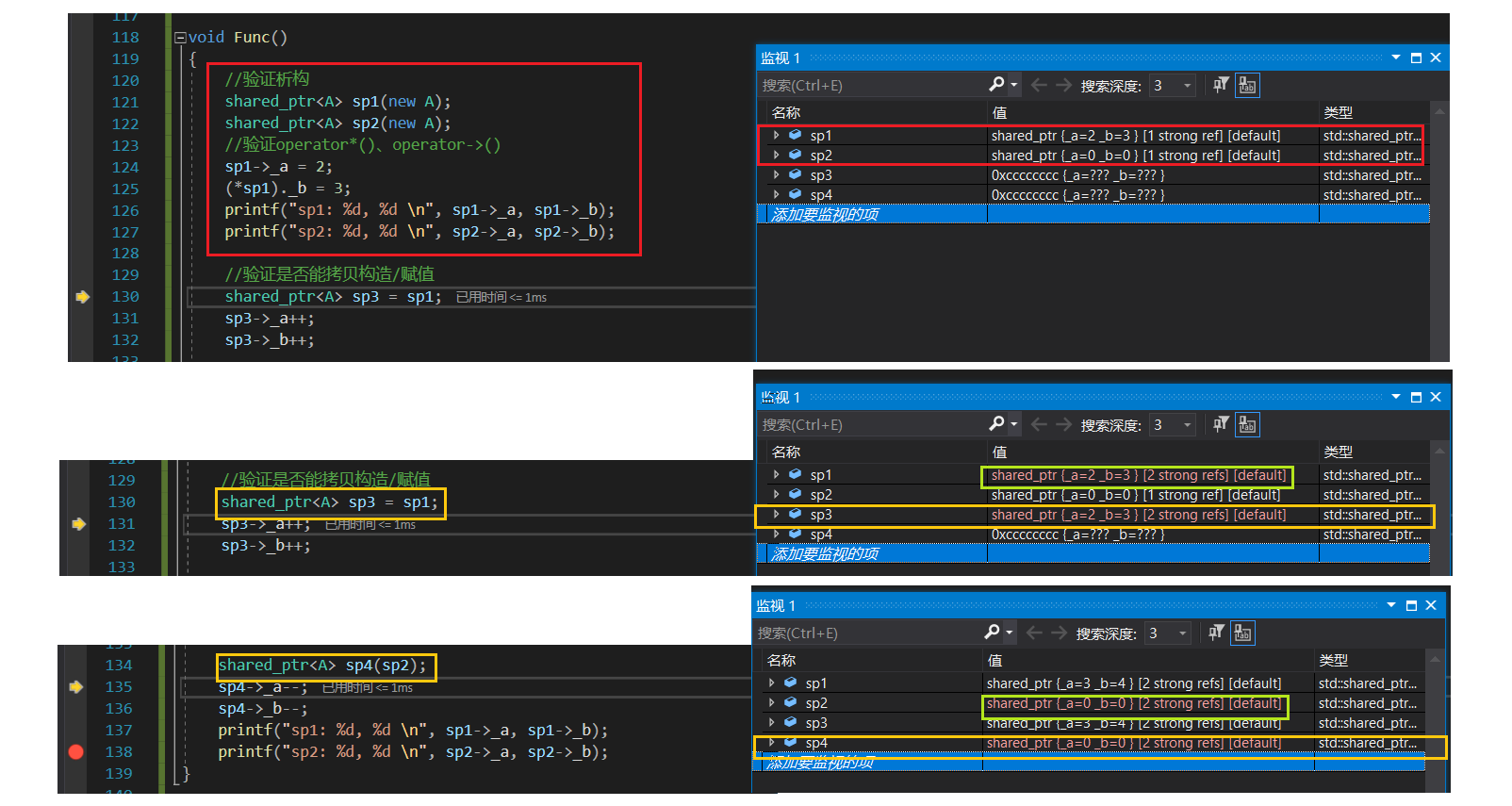The width and height of the screenshot is (1512, 806).
Task: Click the 名称 column header in top watch panel
Action: (x=786, y=112)
